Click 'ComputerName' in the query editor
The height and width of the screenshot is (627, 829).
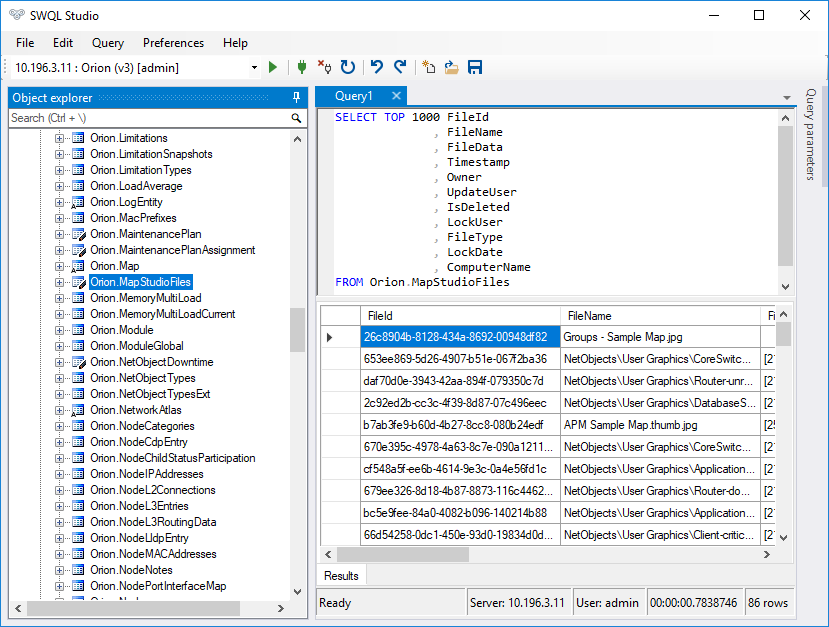pyautogui.click(x=489, y=267)
